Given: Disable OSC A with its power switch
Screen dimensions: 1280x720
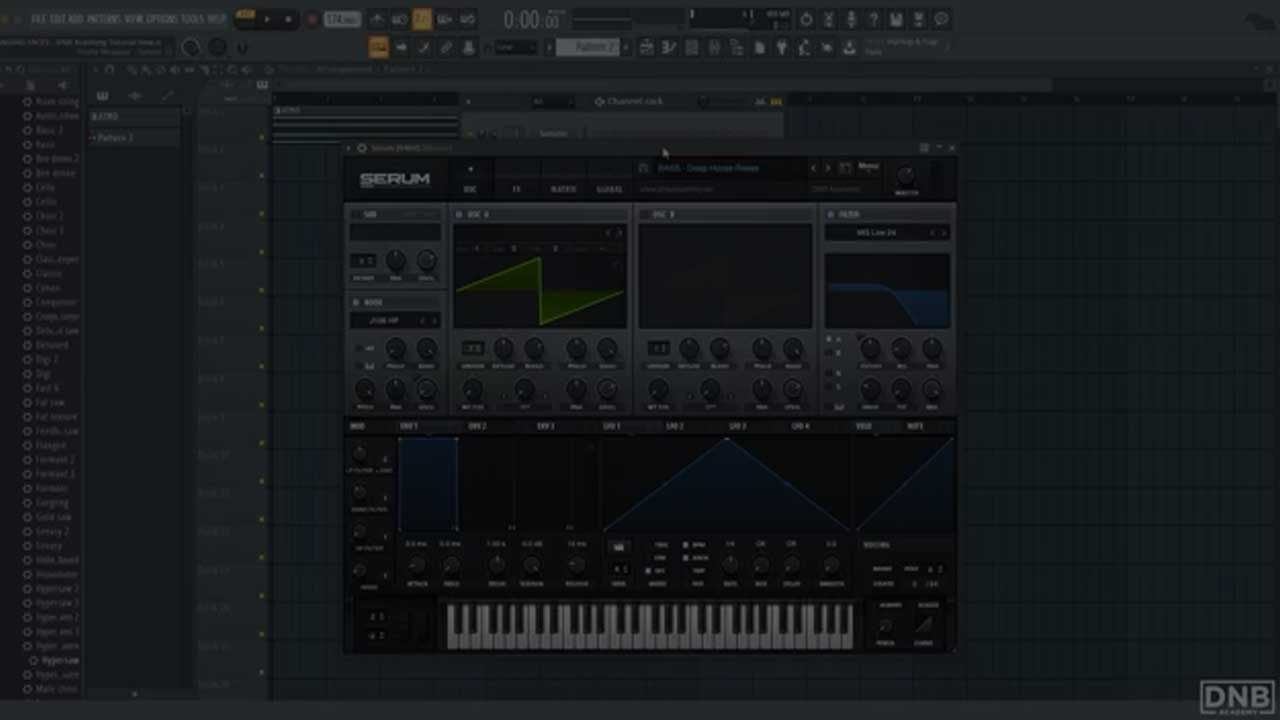Looking at the screenshot, I should 459,214.
